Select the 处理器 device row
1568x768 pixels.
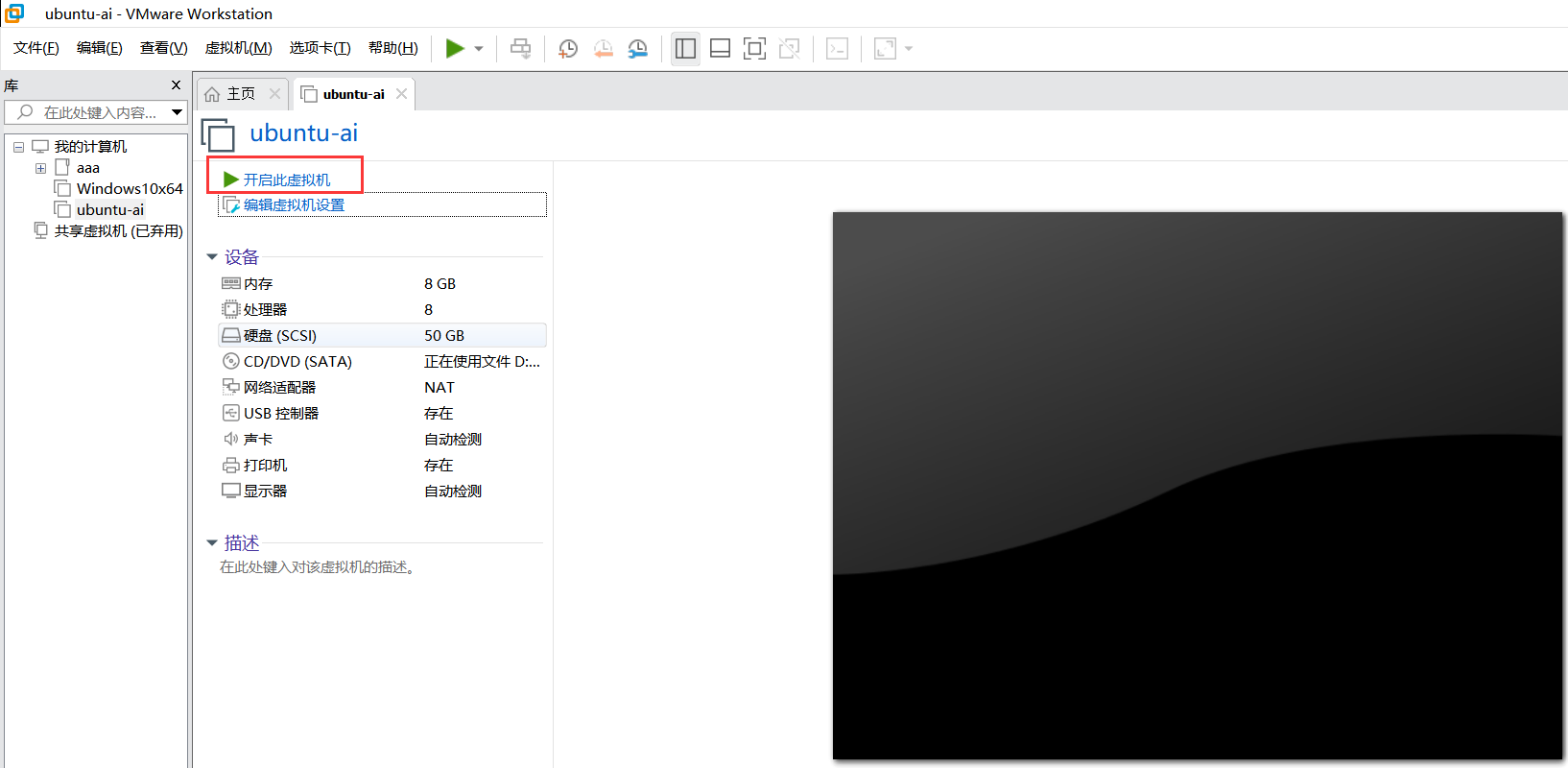(382, 310)
